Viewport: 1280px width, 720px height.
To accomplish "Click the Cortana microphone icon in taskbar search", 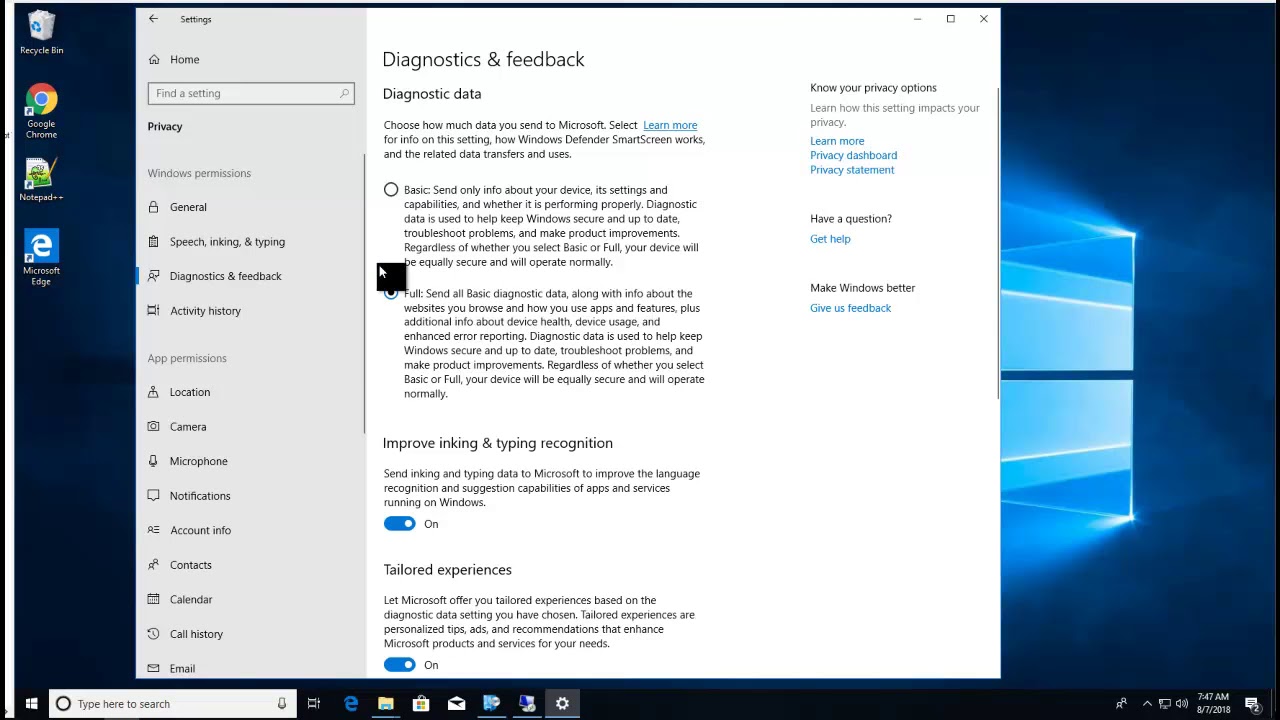I will pos(282,704).
